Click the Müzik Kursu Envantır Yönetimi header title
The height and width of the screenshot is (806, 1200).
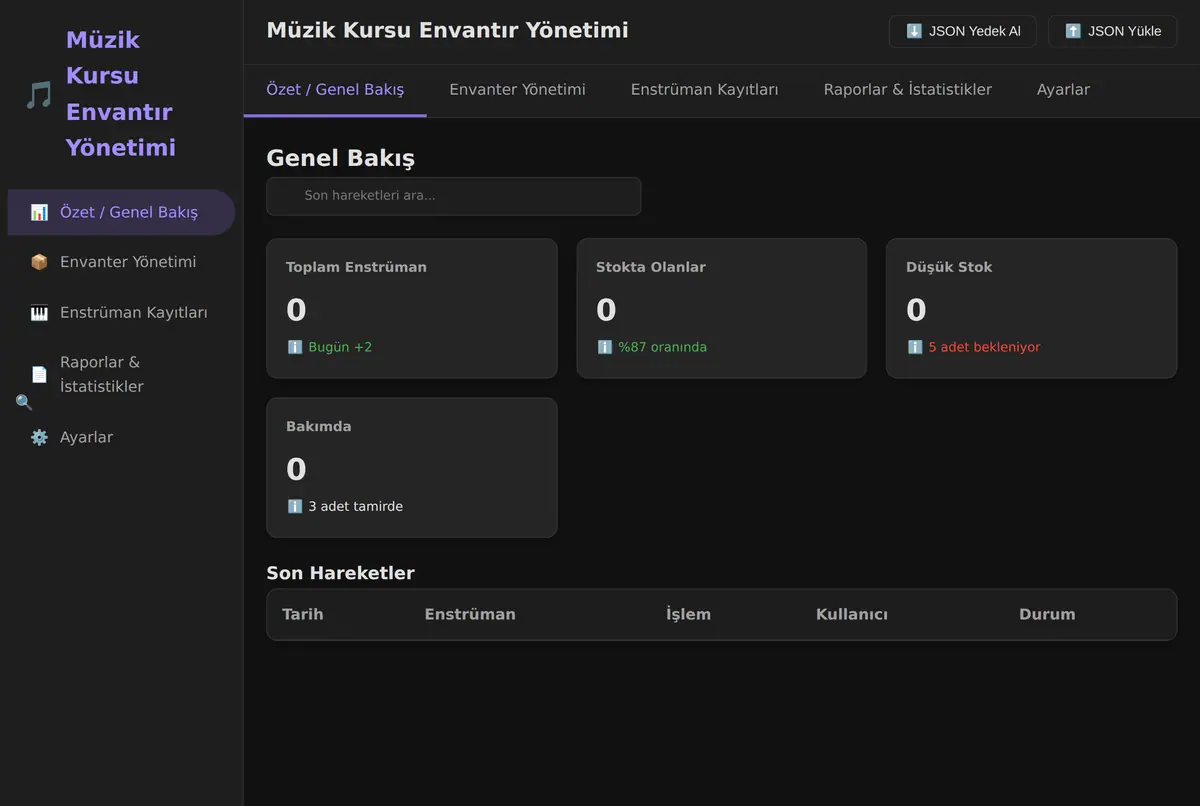pyautogui.click(x=447, y=30)
